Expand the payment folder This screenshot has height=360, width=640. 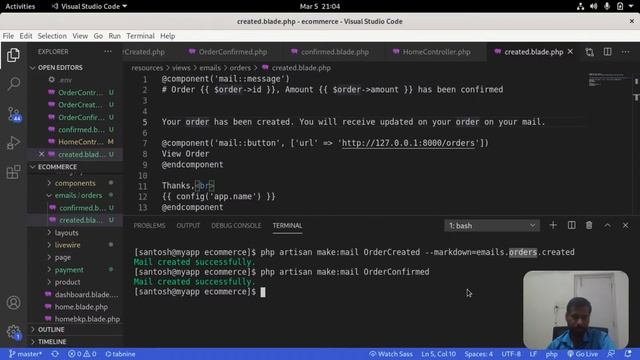coord(69,270)
